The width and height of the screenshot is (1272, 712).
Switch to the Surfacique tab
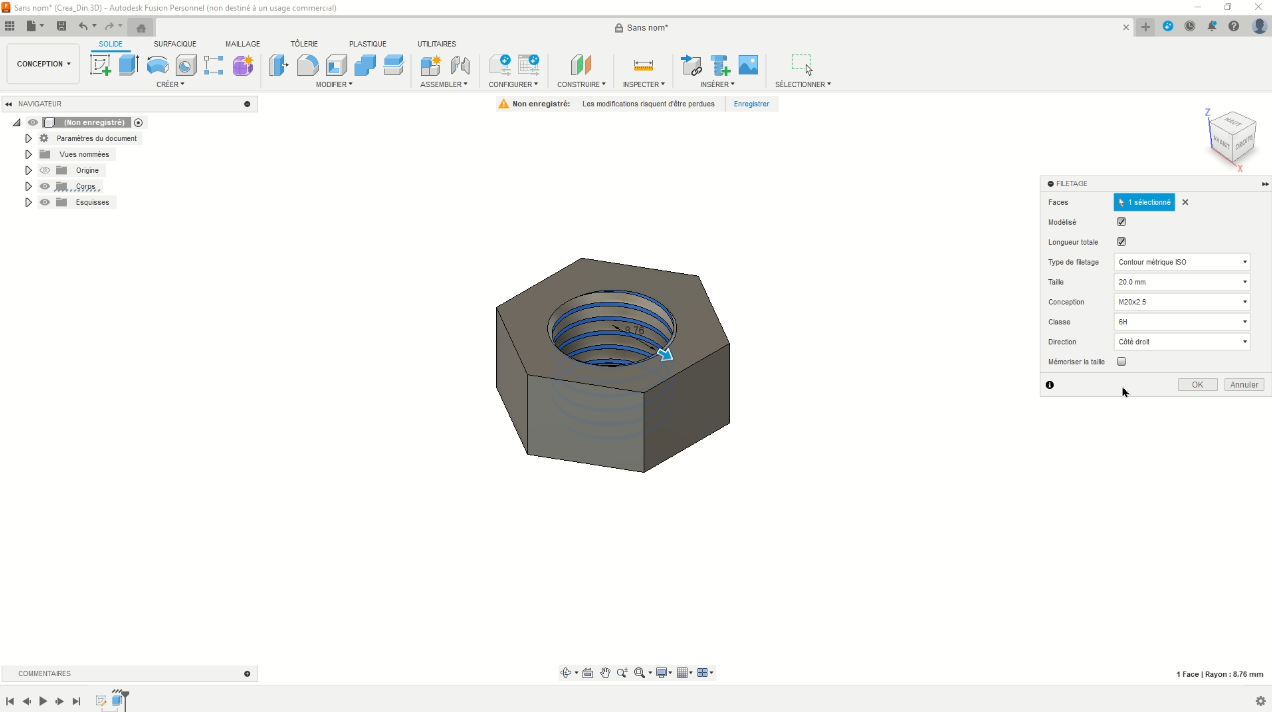[175, 44]
